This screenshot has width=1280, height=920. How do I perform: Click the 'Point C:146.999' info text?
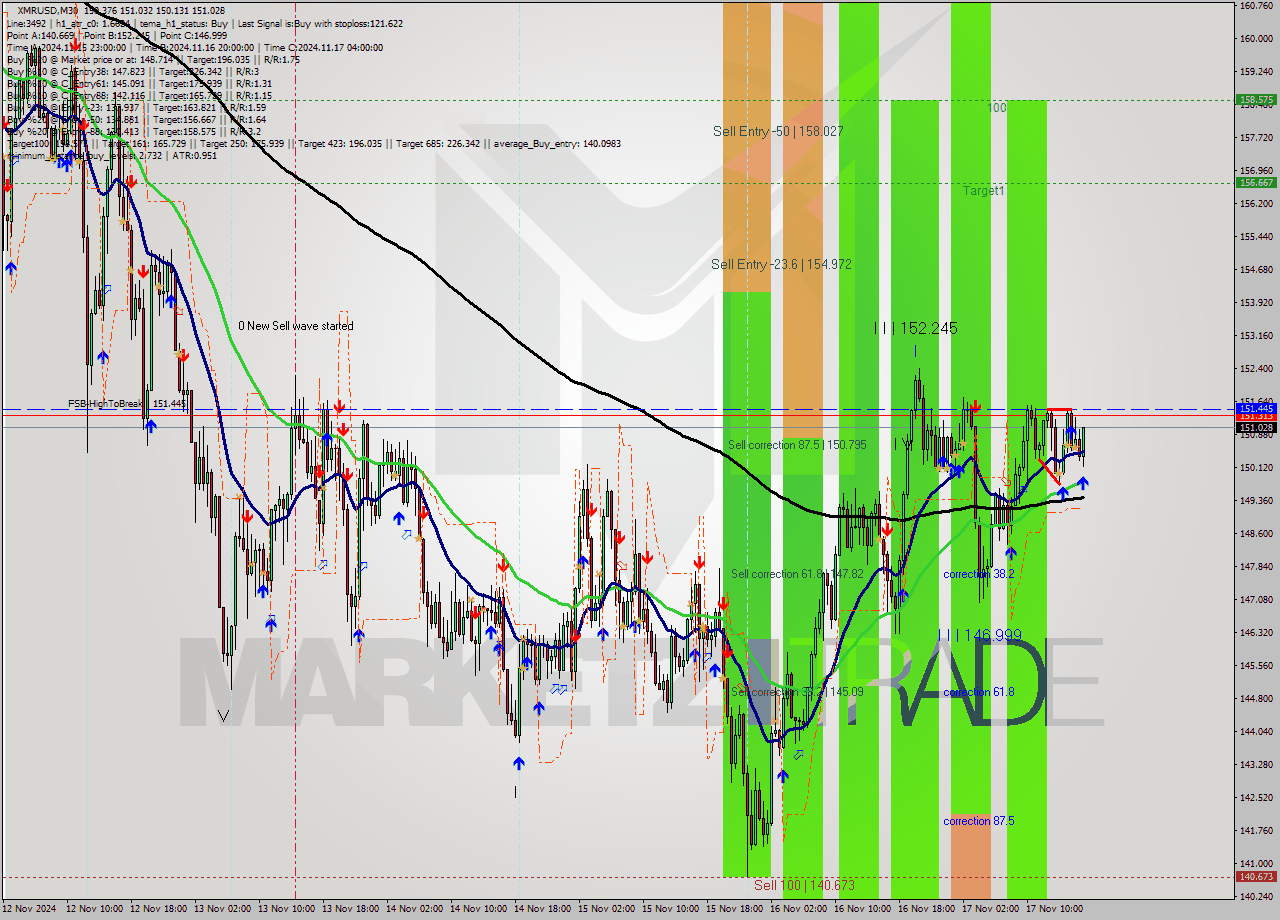193,35
